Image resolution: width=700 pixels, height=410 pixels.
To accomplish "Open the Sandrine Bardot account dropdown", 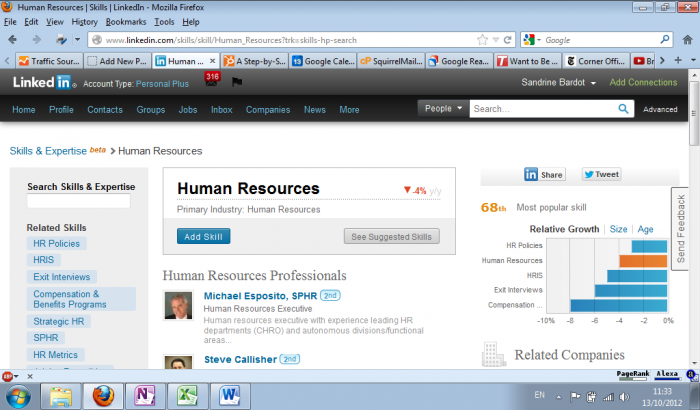I will [558, 83].
